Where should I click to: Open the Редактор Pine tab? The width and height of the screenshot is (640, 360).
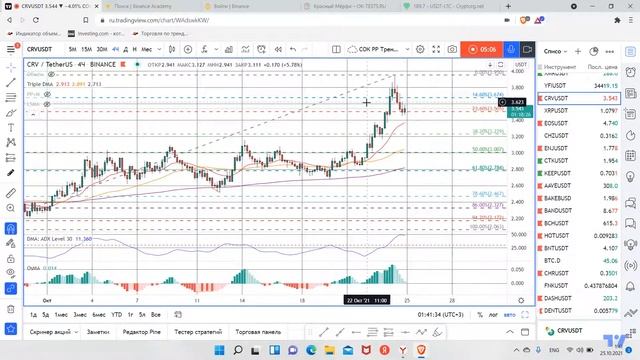[141, 332]
